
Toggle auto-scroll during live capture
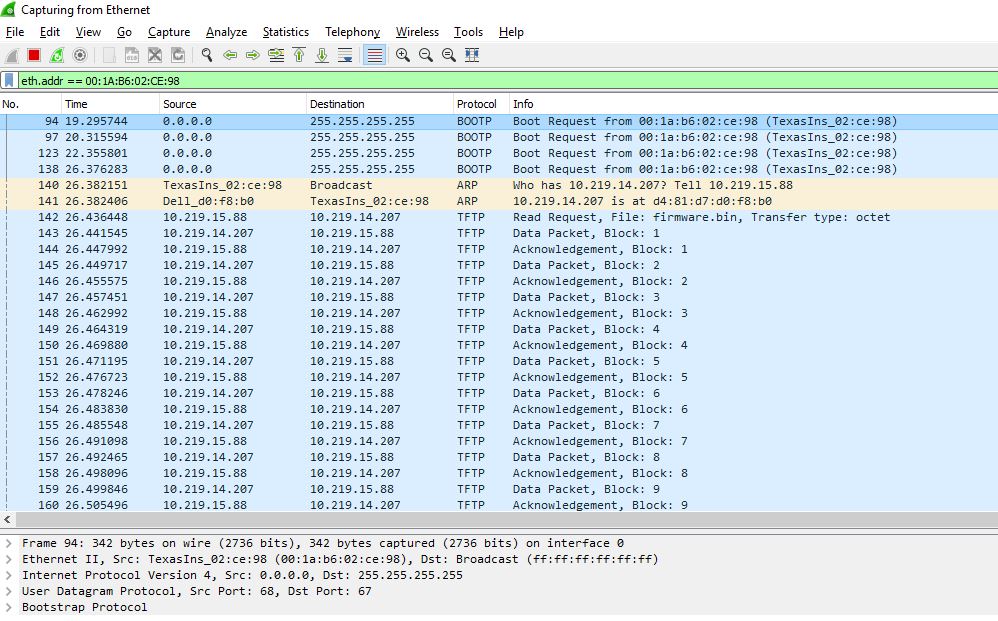coord(345,55)
